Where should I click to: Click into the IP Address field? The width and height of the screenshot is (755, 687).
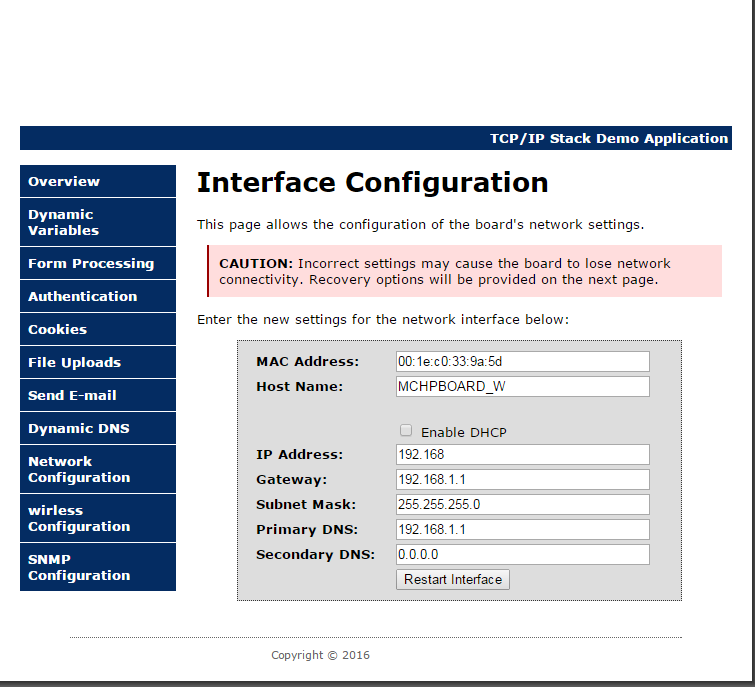[x=522, y=454]
